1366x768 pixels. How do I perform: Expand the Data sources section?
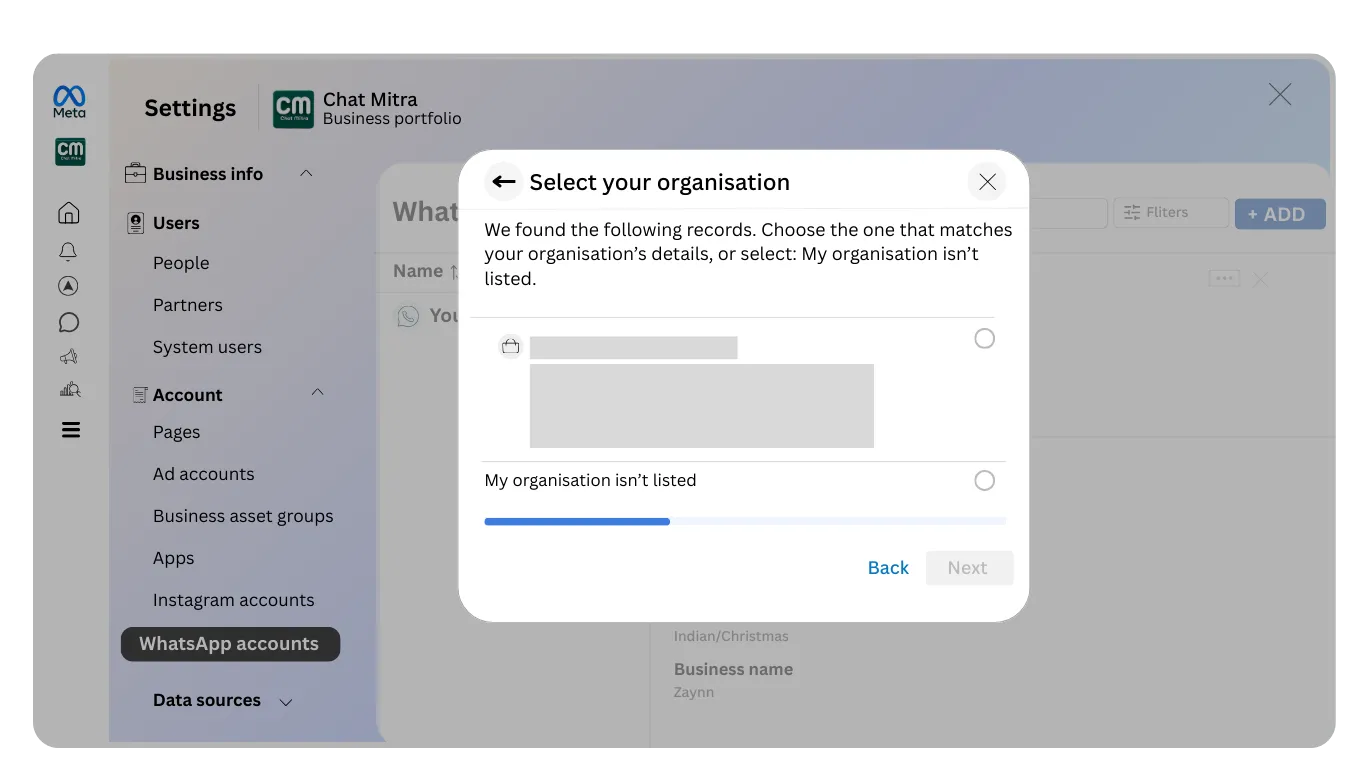tap(286, 701)
